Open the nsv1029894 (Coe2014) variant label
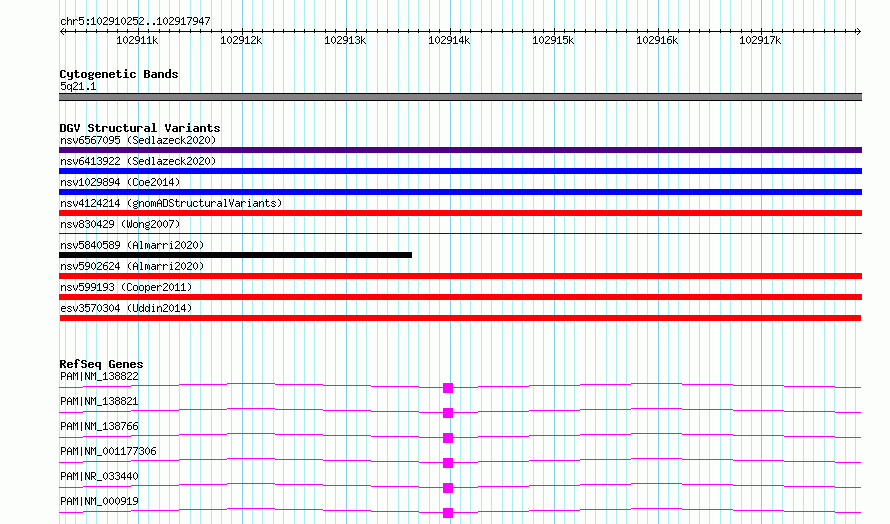The width and height of the screenshot is (890, 524). tap(120, 182)
